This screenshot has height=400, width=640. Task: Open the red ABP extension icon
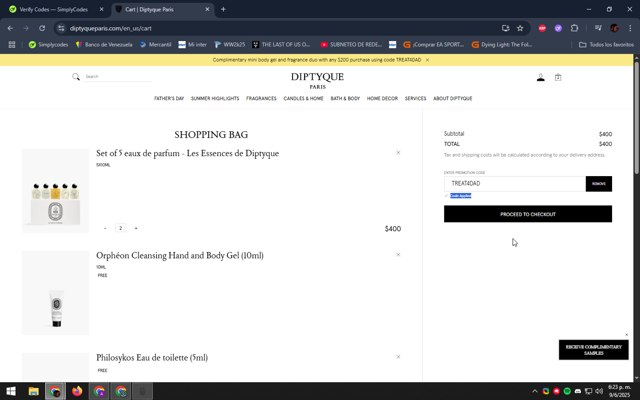pyautogui.click(x=542, y=28)
